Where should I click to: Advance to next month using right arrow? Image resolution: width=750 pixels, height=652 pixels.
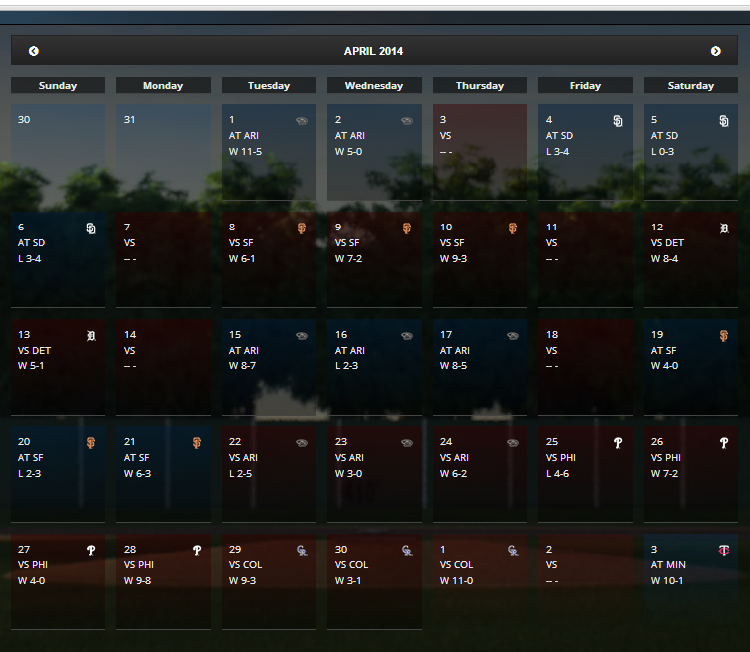click(x=715, y=51)
